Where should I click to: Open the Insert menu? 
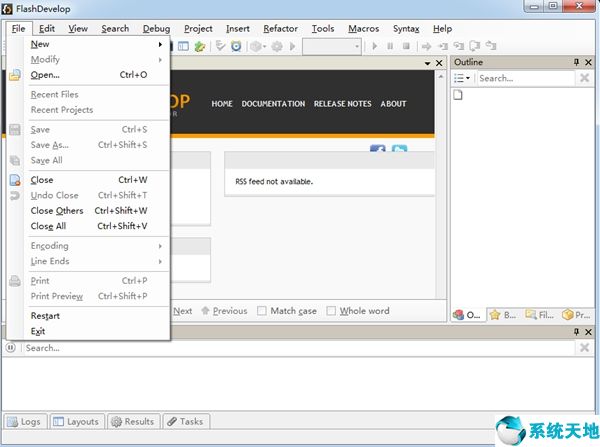pos(237,29)
